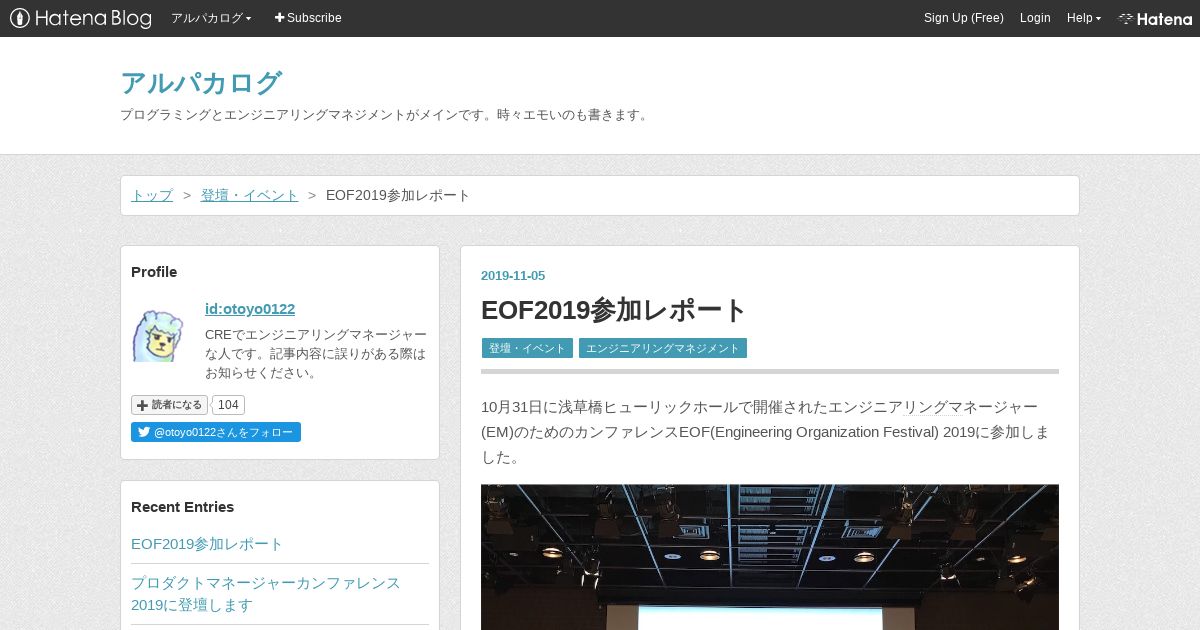Open the 登壇・イベント breadcrumb link
The height and width of the screenshot is (630, 1200).
(x=249, y=195)
